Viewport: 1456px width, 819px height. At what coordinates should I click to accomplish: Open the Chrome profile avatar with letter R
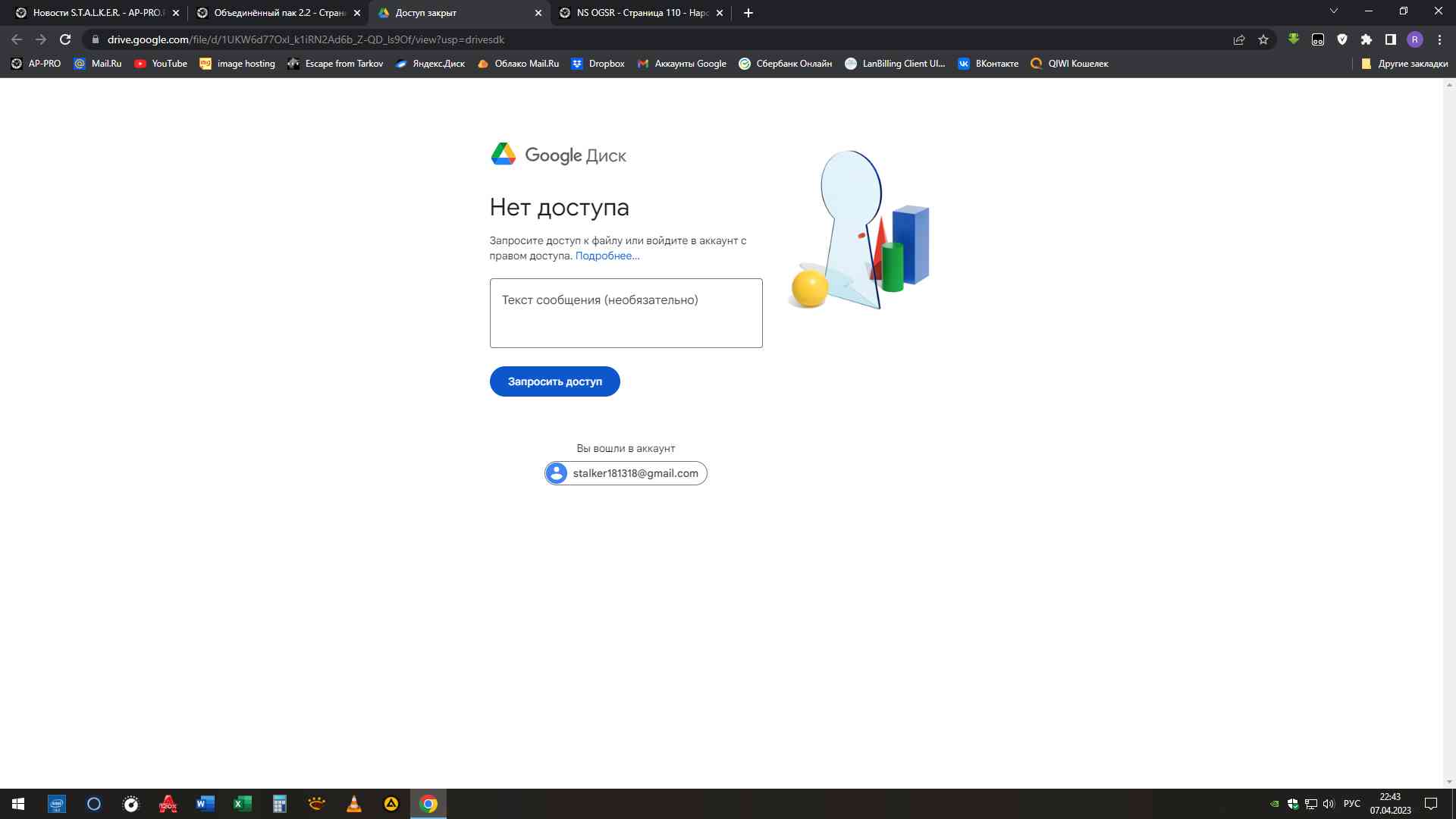click(1415, 39)
